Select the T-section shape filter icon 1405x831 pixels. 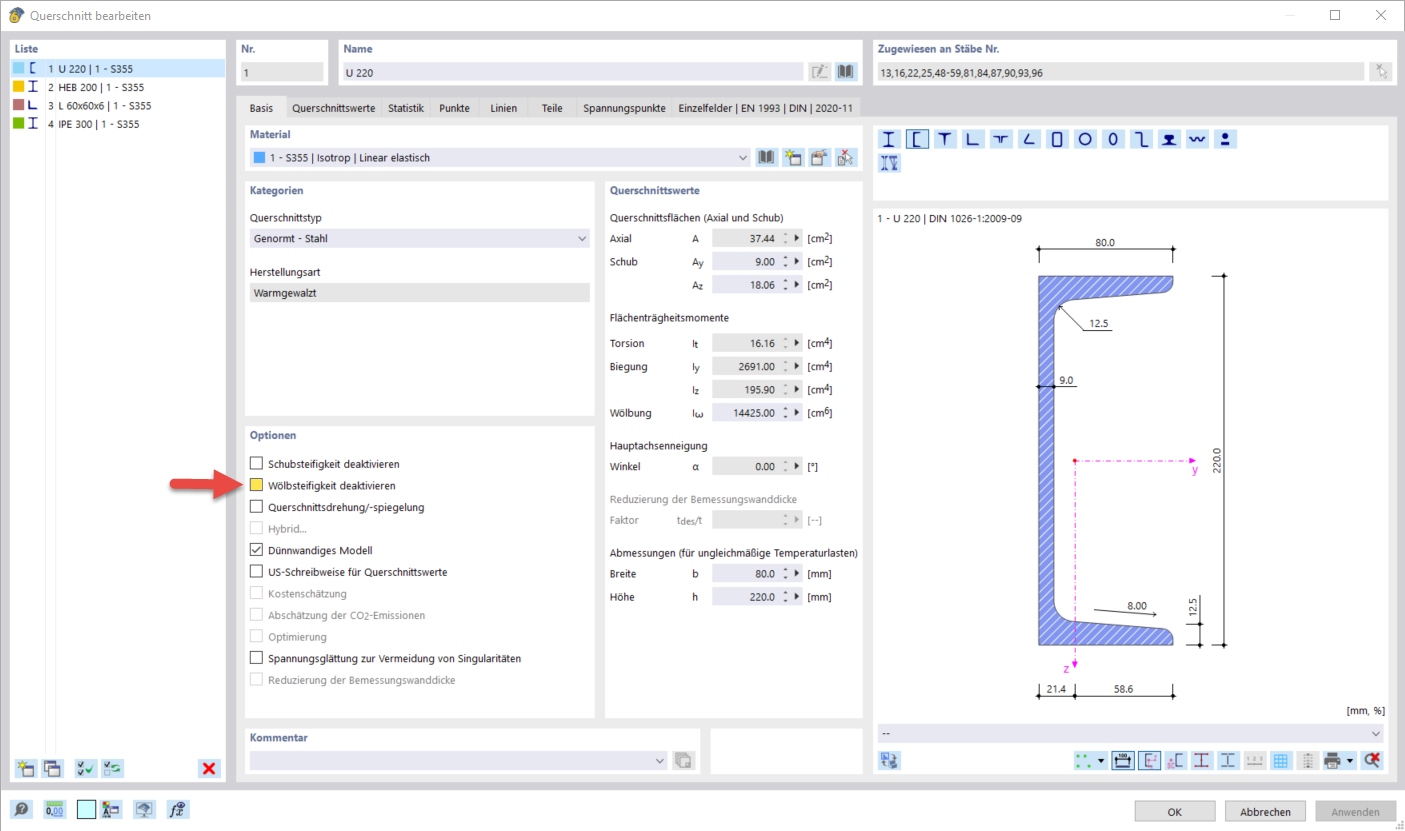coord(944,140)
